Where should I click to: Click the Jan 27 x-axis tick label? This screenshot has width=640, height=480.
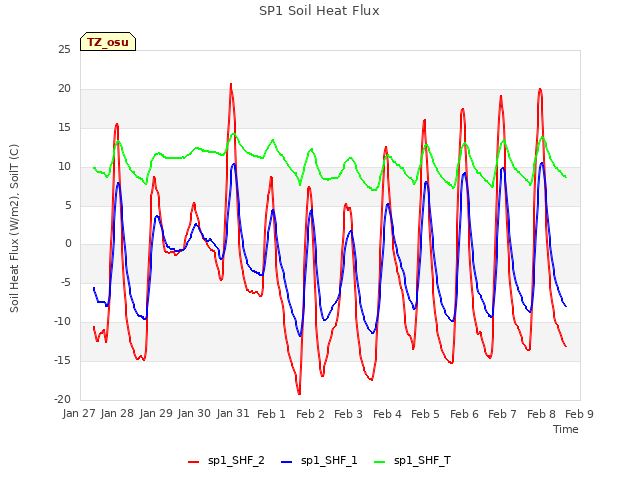pyautogui.click(x=79, y=413)
